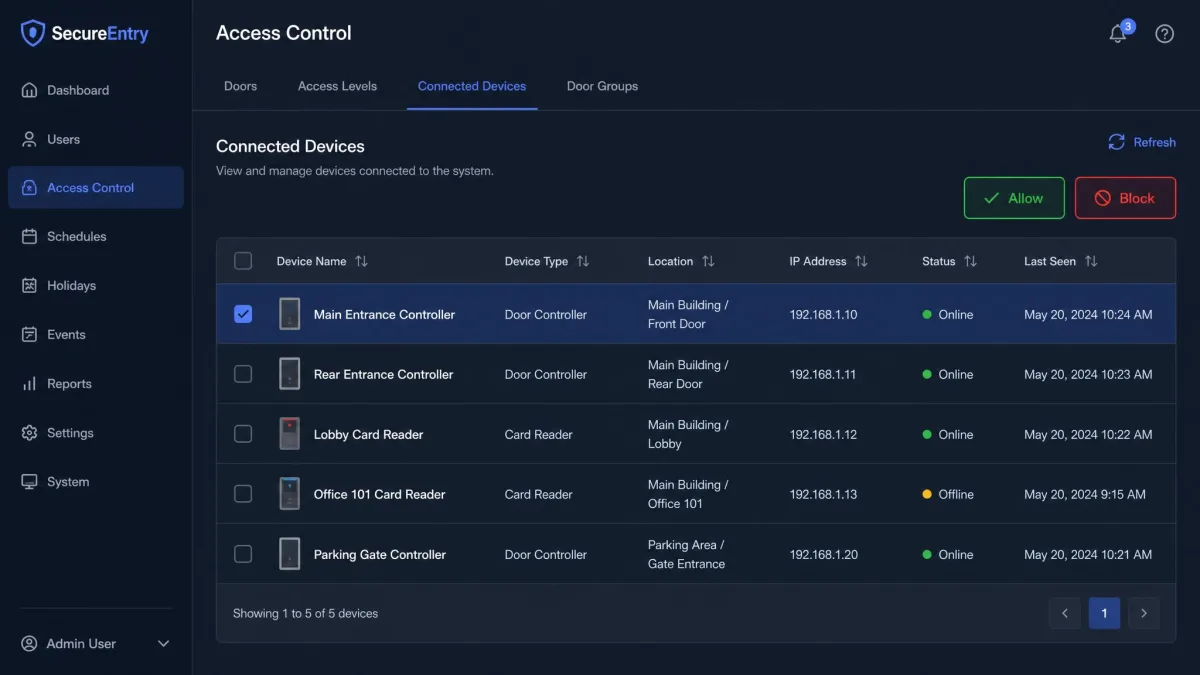Uncheck Main Entrance Controller checkbox
The height and width of the screenshot is (675, 1200).
tap(243, 314)
